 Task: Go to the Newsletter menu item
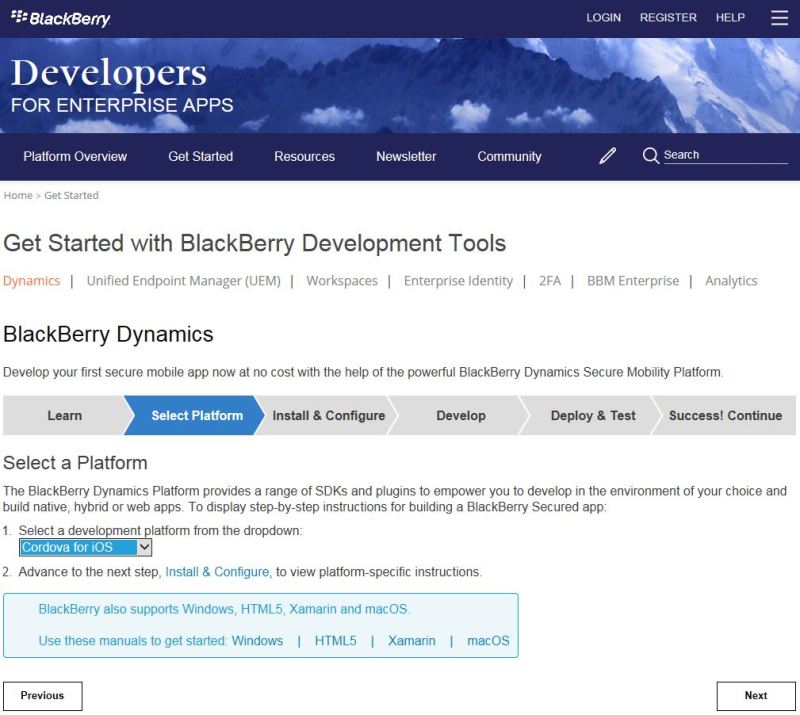(x=406, y=156)
